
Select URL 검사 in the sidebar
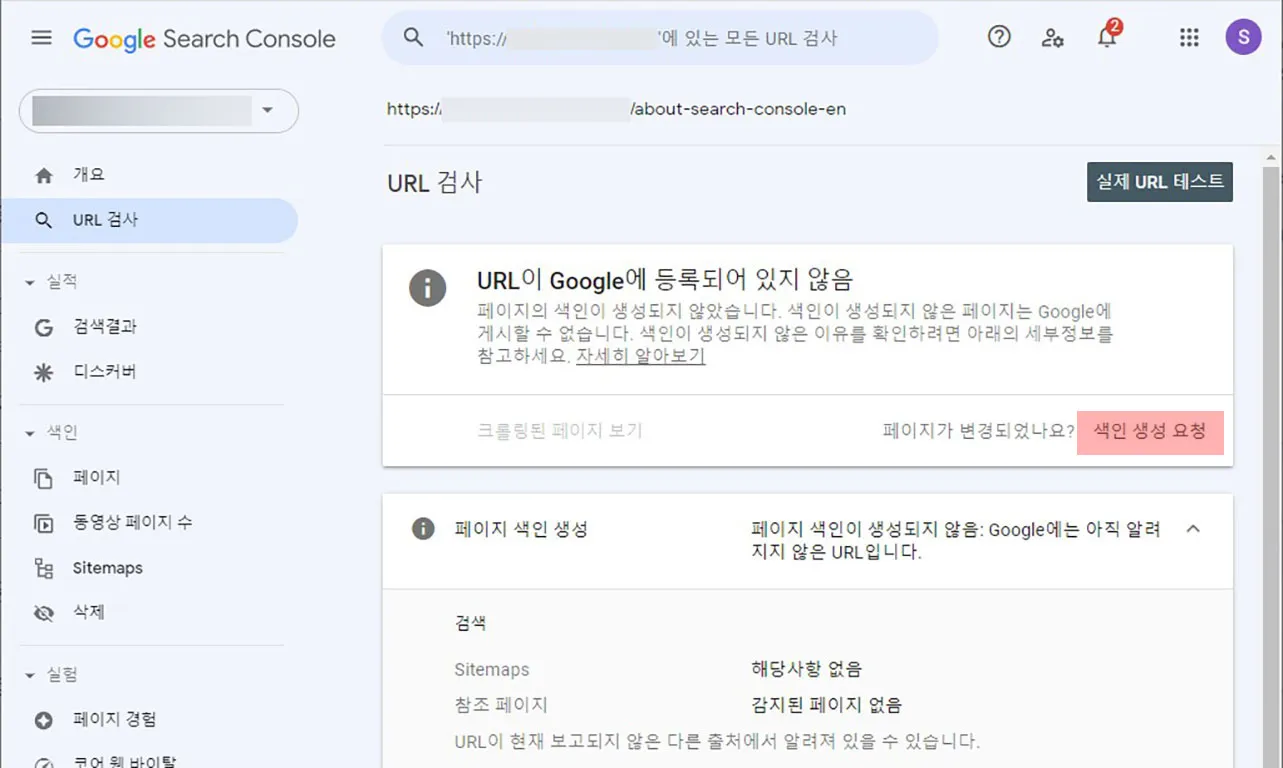[150, 220]
